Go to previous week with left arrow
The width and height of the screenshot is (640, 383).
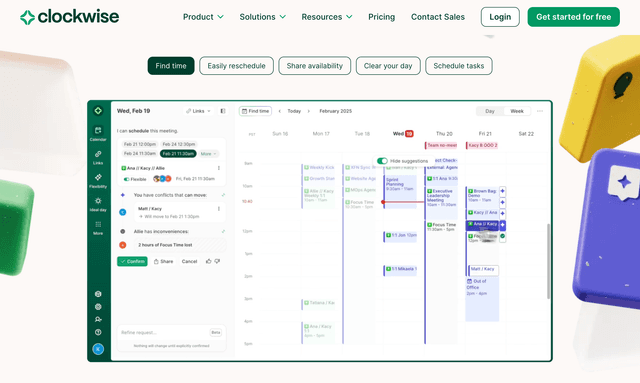click(280, 111)
